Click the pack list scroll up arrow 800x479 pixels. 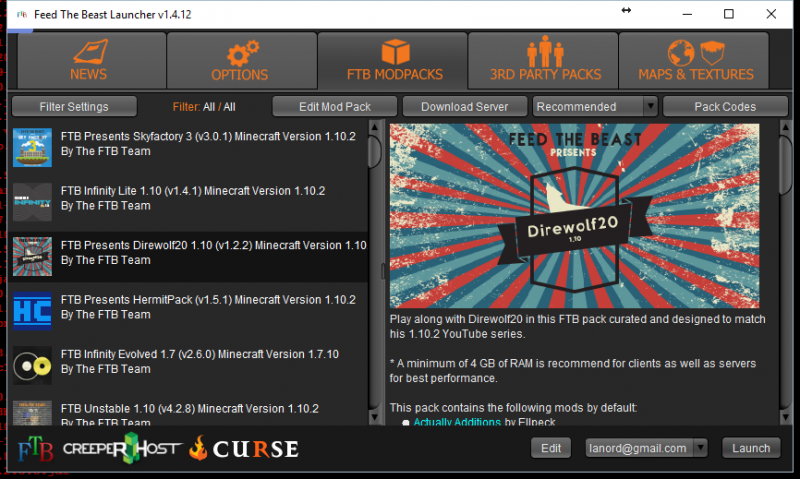[x=375, y=127]
